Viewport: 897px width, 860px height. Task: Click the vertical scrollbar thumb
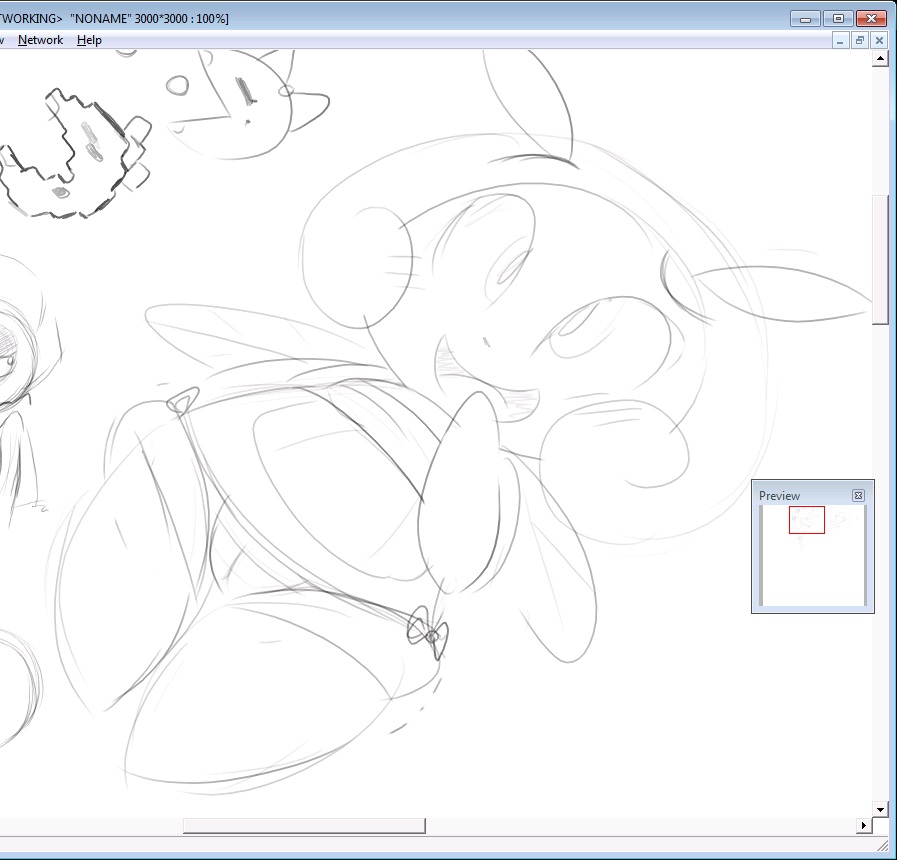pos(880,260)
